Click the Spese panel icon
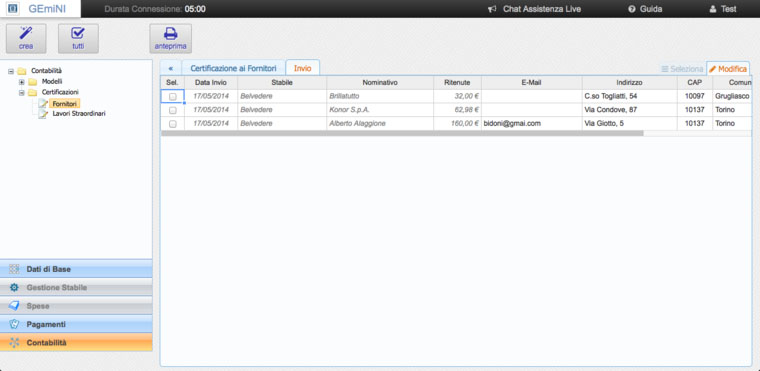 point(15,306)
